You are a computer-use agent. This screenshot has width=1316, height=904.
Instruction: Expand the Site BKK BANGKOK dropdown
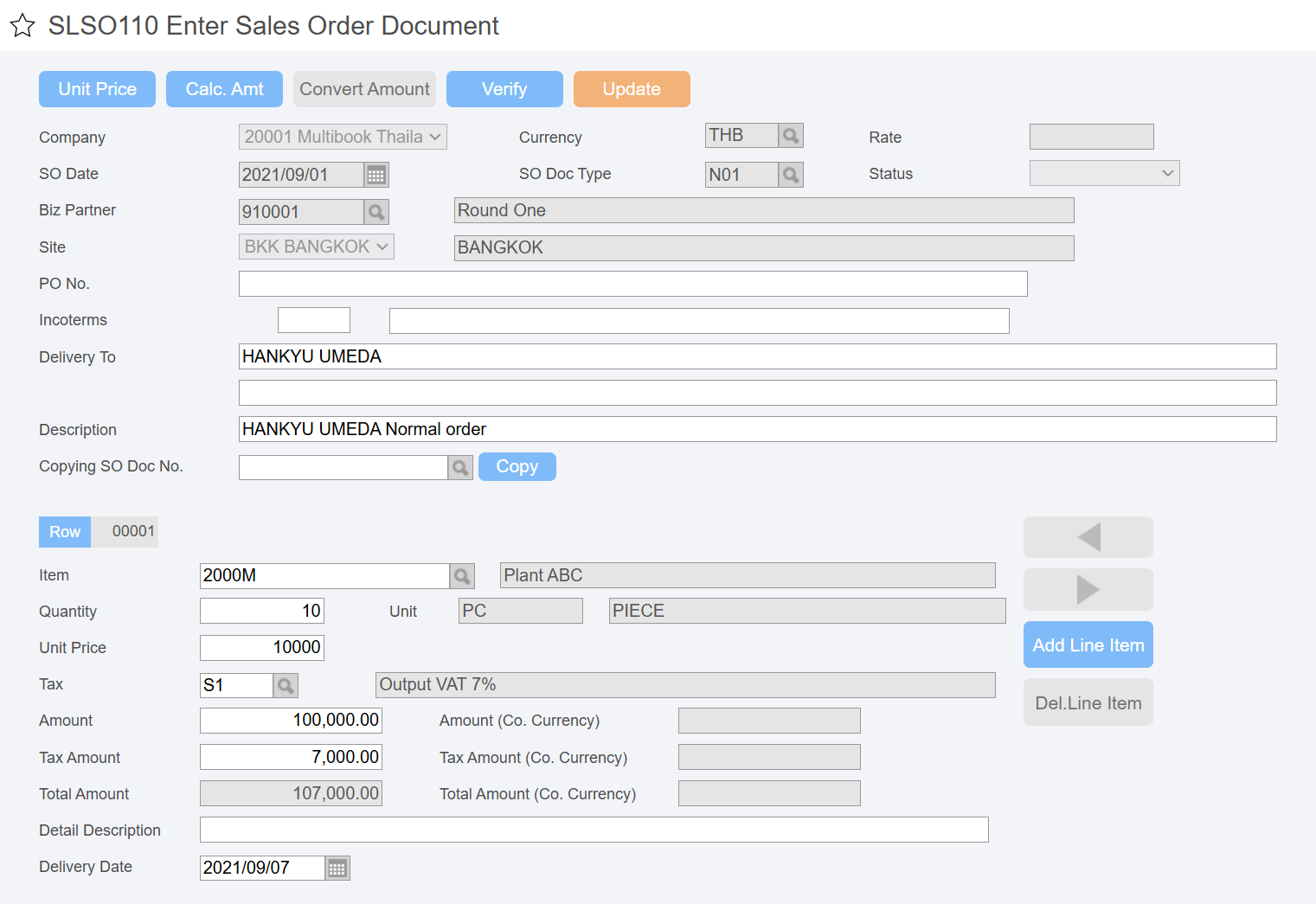point(317,247)
